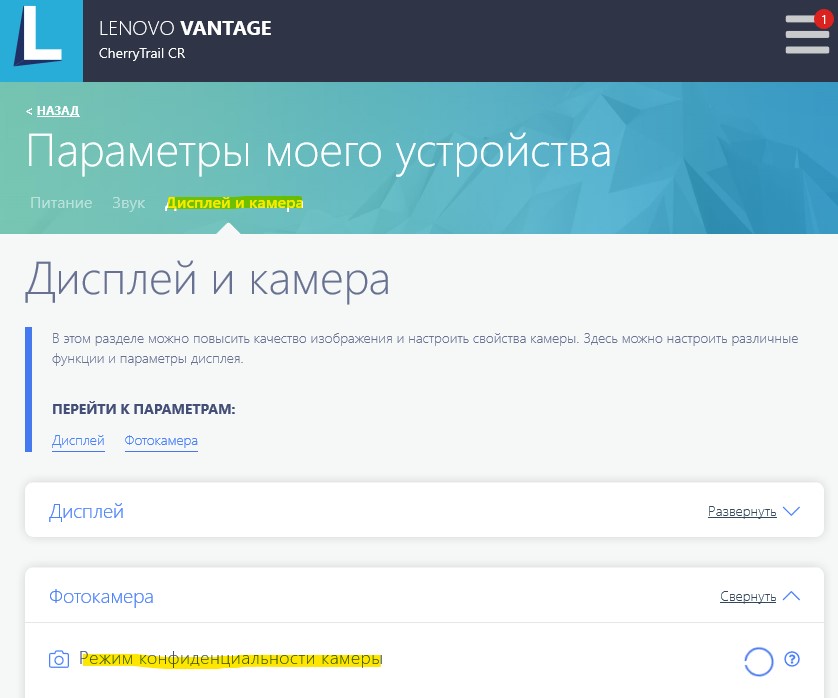838x698 pixels.
Task: Switch to the Звук tab
Action: point(128,203)
